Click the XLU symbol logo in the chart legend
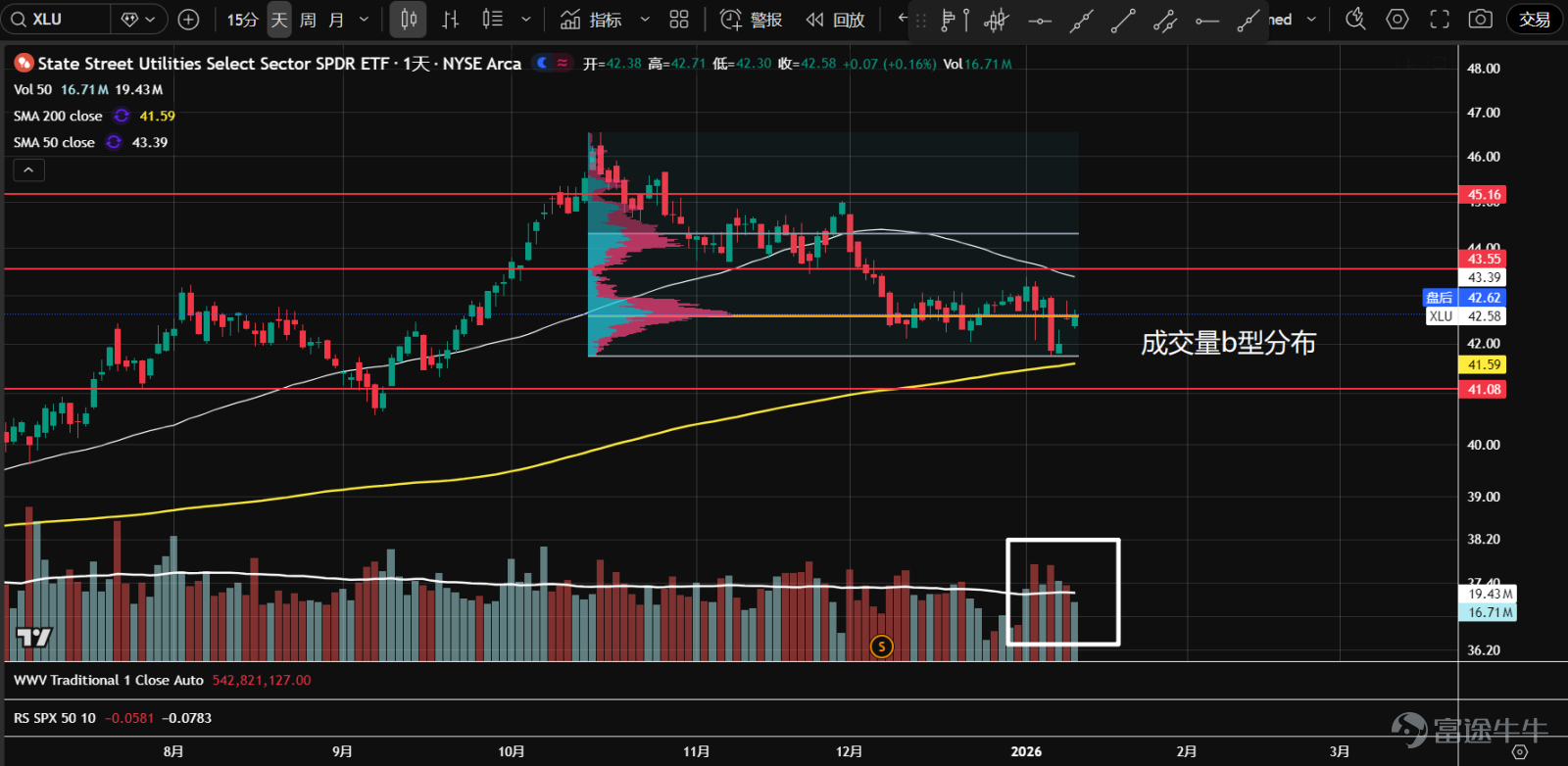 (x=24, y=64)
